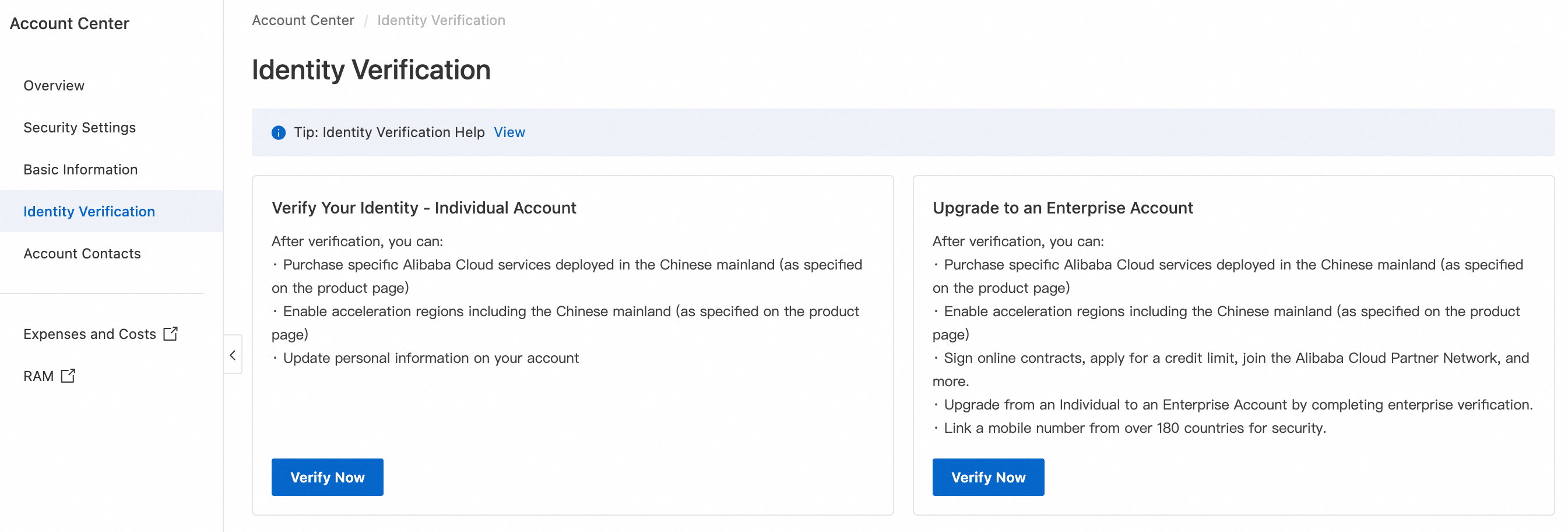
Task: Click Verify Now for Enterprise Account upgrade
Action: [988, 477]
